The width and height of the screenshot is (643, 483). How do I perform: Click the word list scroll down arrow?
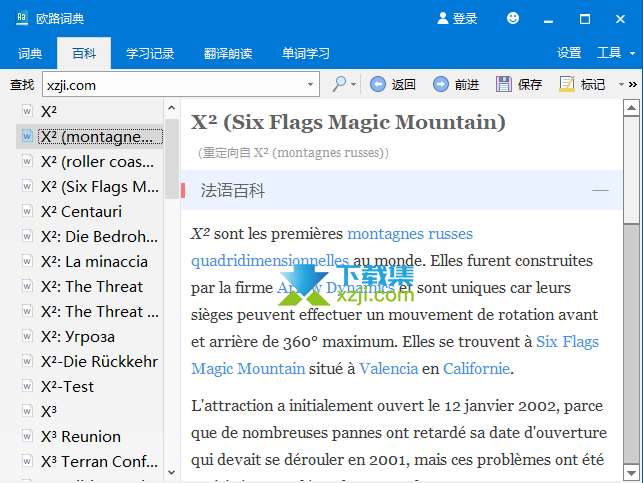172,473
